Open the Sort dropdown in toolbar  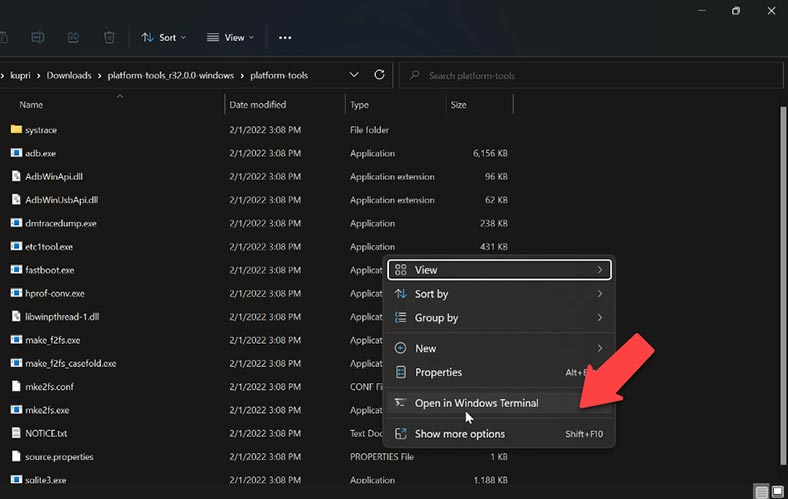pyautogui.click(x=163, y=37)
